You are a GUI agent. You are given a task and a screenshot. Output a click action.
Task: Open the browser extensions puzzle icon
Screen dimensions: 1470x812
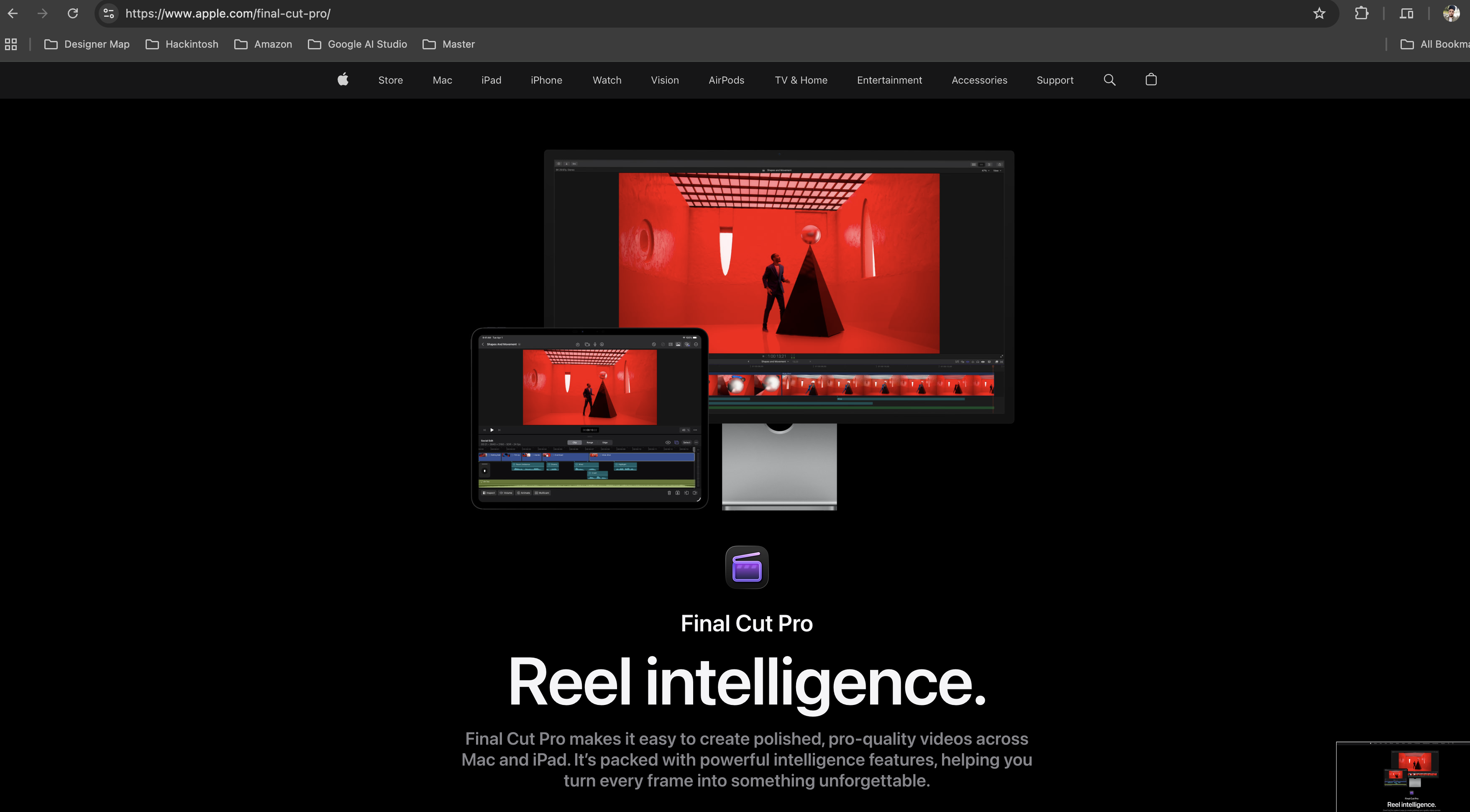click(x=1362, y=14)
